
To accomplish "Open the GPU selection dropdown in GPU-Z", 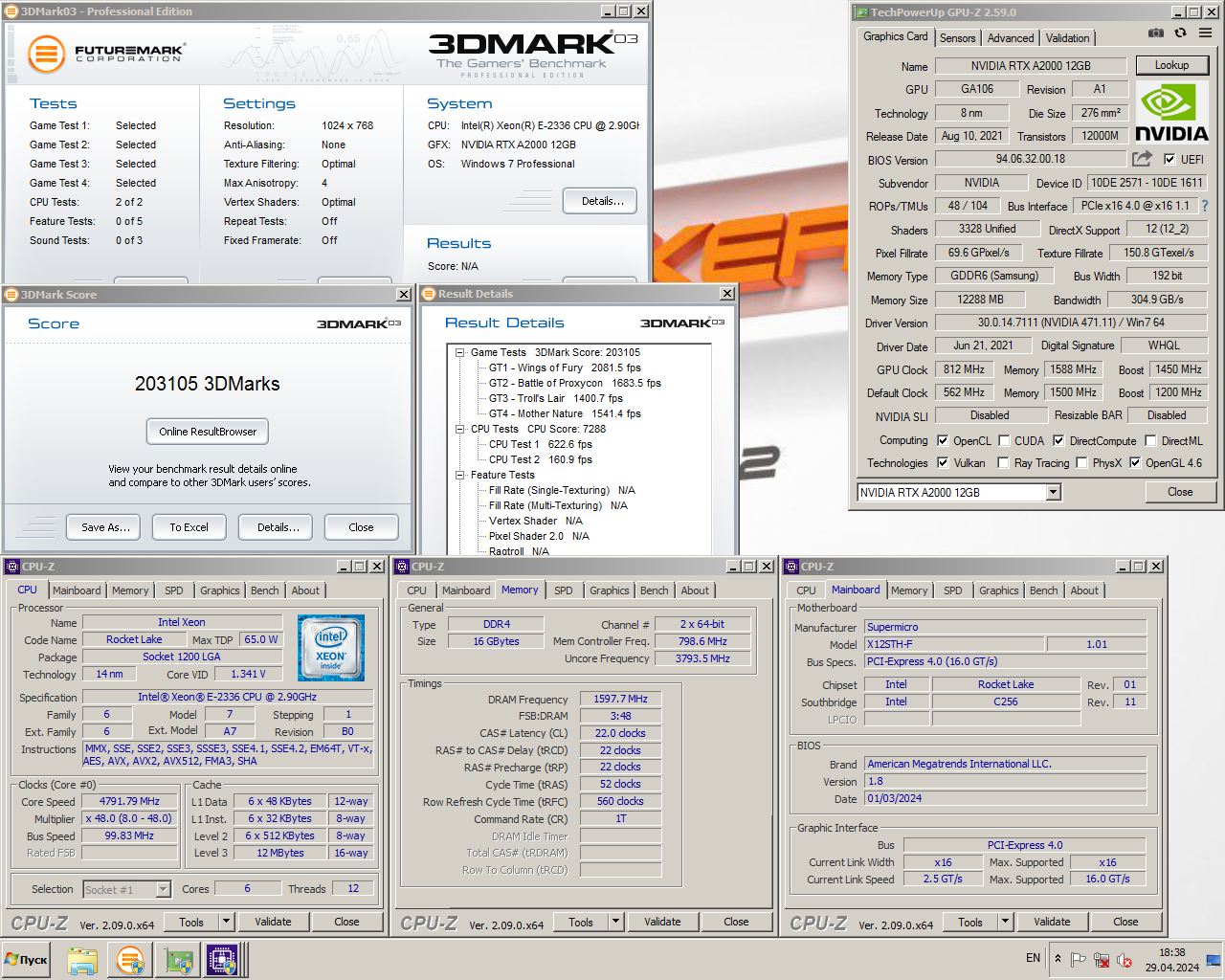I will click(x=1053, y=492).
